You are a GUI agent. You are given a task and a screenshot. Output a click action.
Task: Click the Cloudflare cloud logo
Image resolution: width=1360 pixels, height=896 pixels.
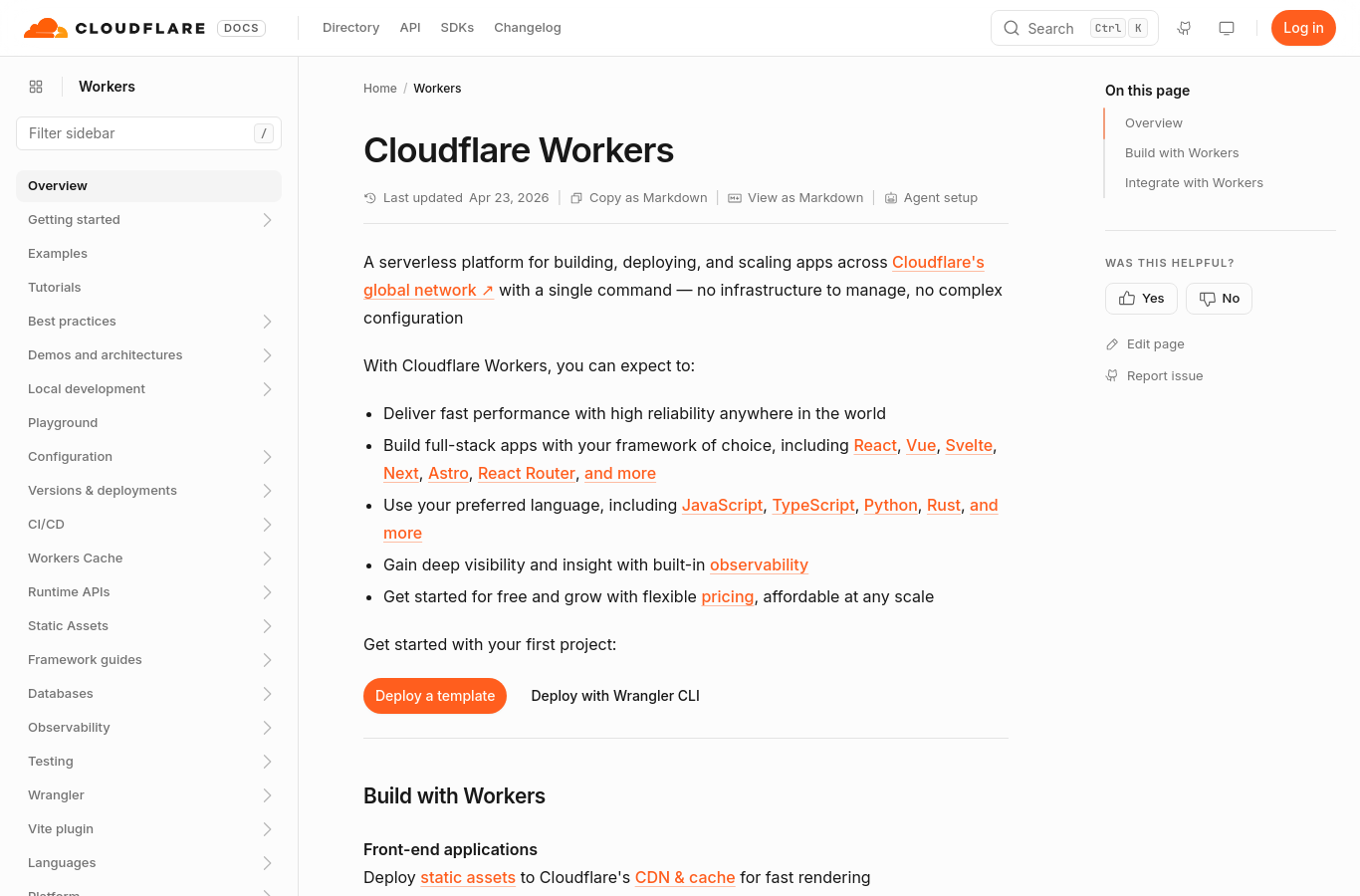[46, 28]
